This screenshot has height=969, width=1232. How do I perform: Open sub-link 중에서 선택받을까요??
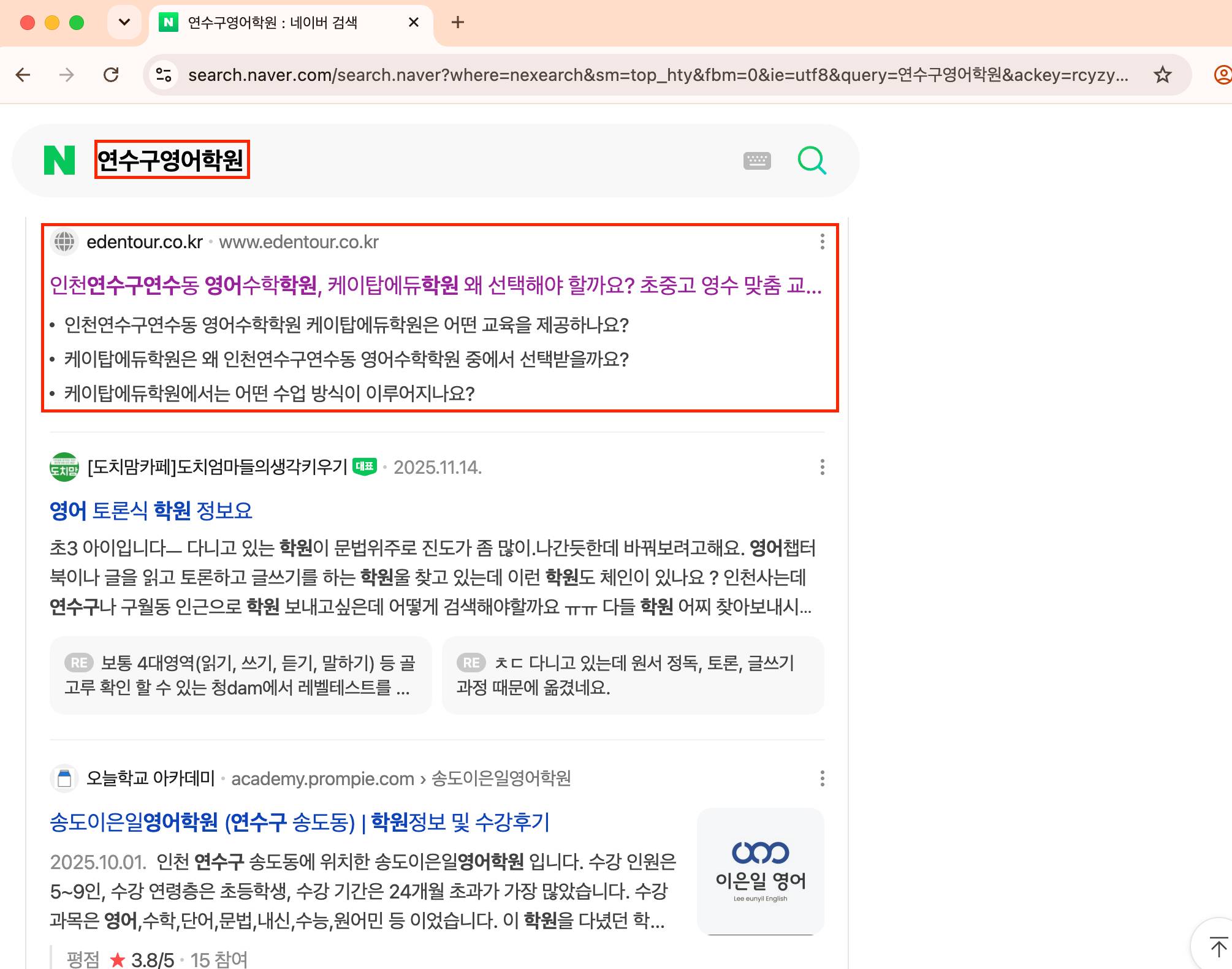(346, 359)
